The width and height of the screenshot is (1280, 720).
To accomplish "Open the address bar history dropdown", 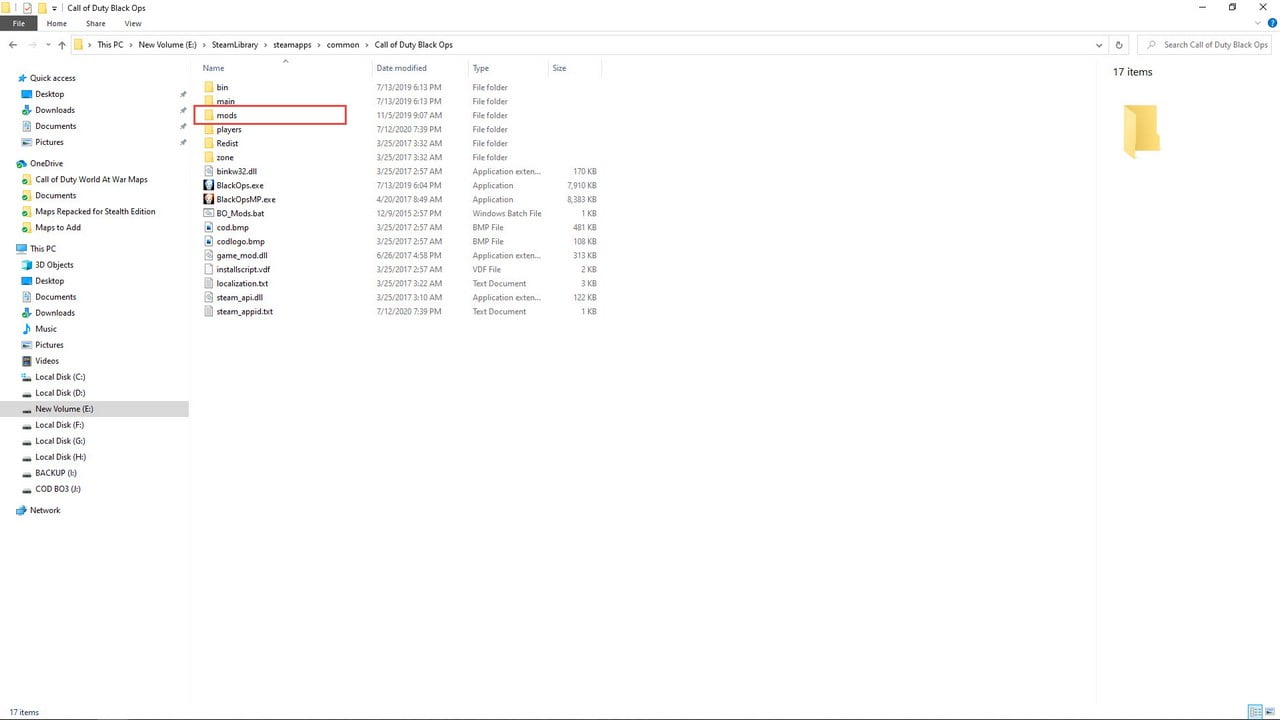I will 1100,45.
